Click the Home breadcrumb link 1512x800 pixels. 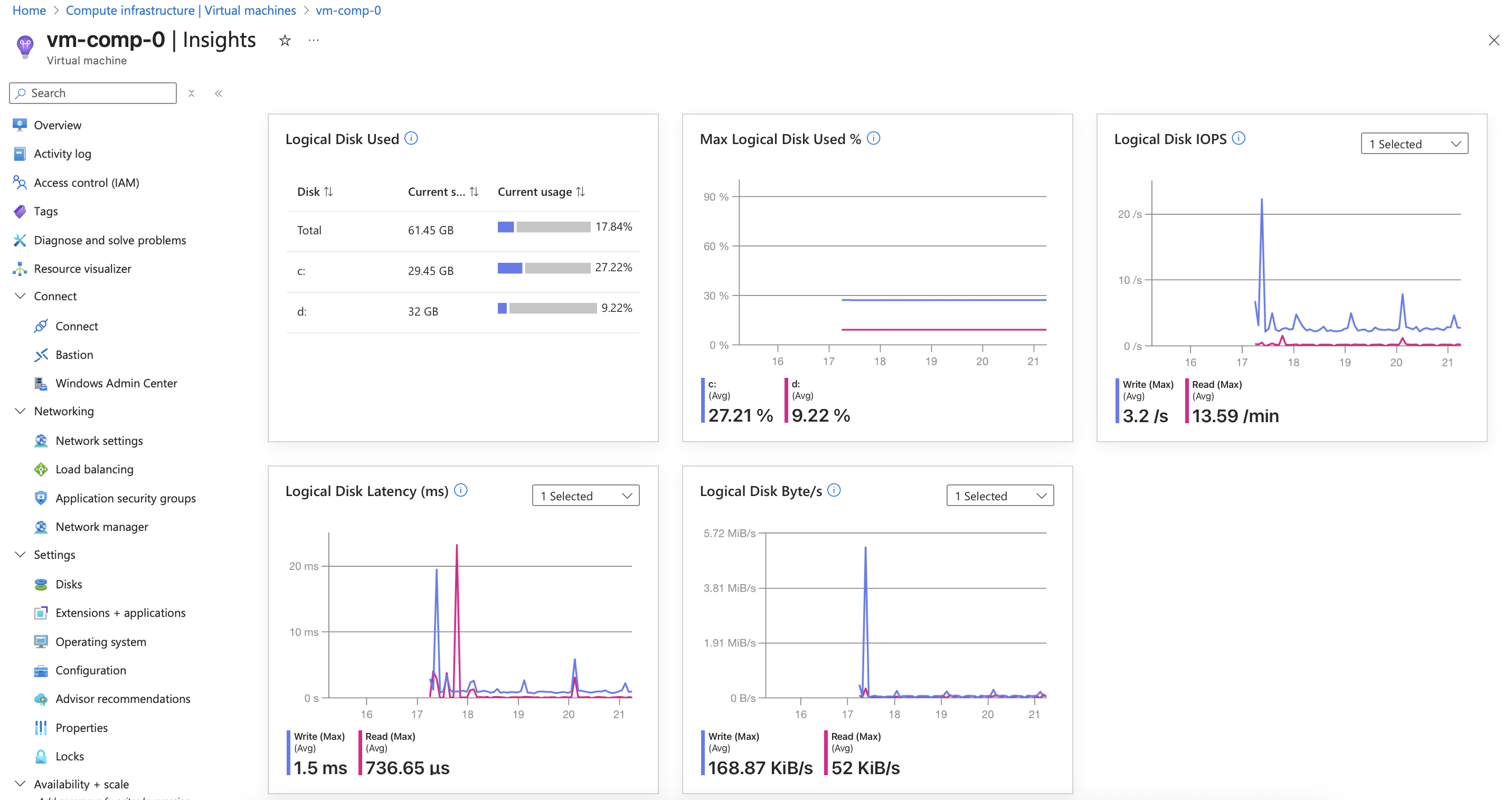click(28, 10)
